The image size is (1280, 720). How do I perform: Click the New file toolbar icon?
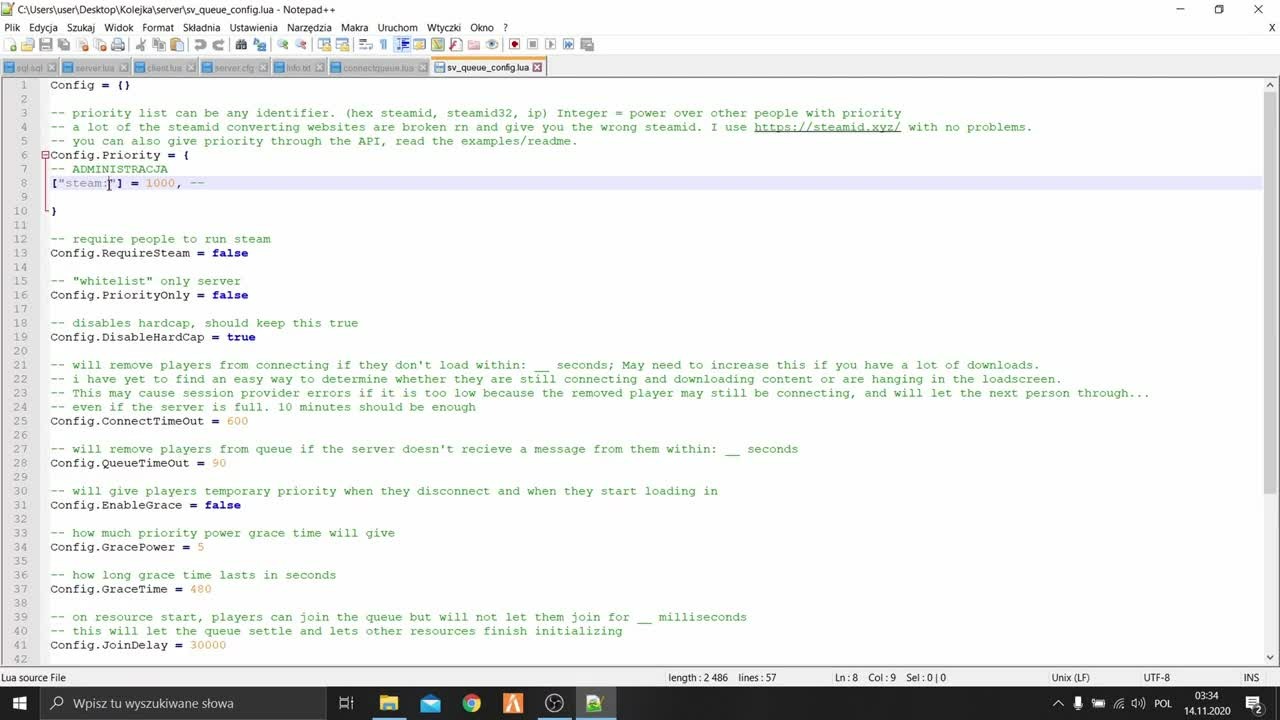[10, 44]
